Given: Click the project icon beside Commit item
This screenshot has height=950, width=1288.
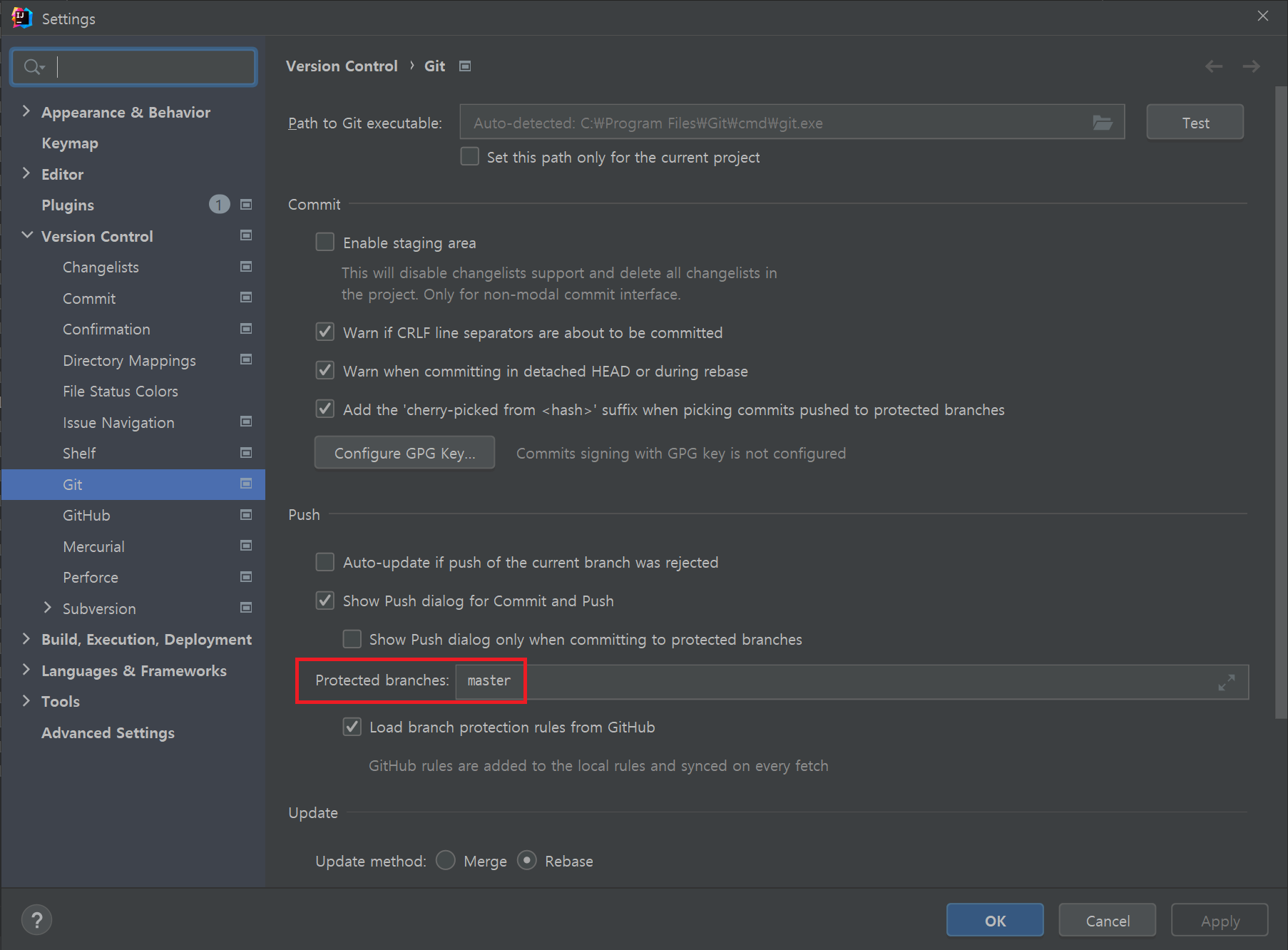Looking at the screenshot, I should click(x=246, y=297).
